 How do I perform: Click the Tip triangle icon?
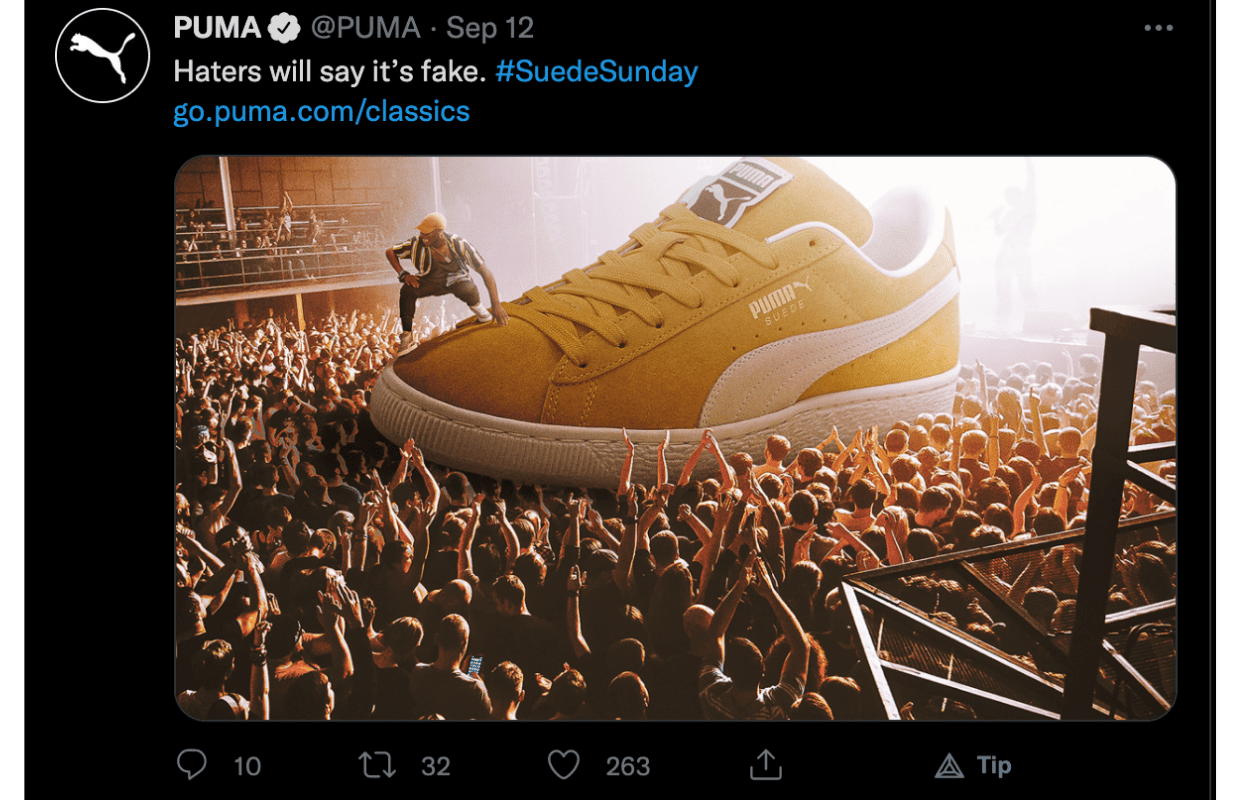coord(948,766)
